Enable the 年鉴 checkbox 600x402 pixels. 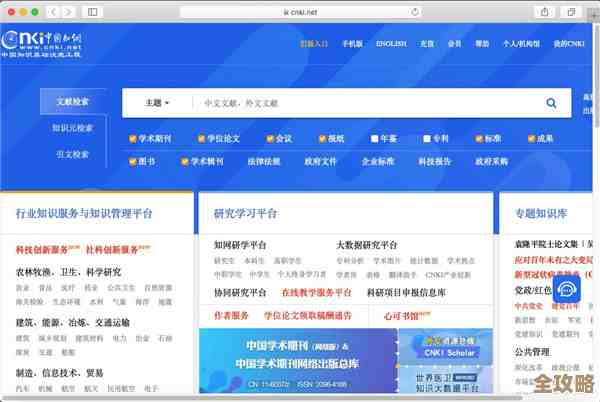(x=375, y=139)
